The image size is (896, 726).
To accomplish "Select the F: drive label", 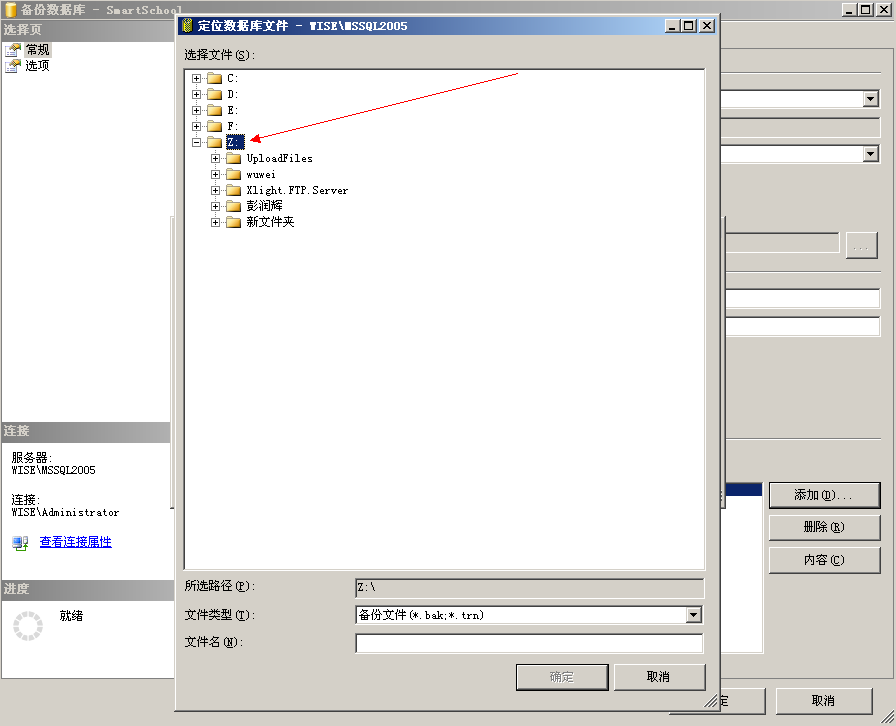I will click(233, 126).
